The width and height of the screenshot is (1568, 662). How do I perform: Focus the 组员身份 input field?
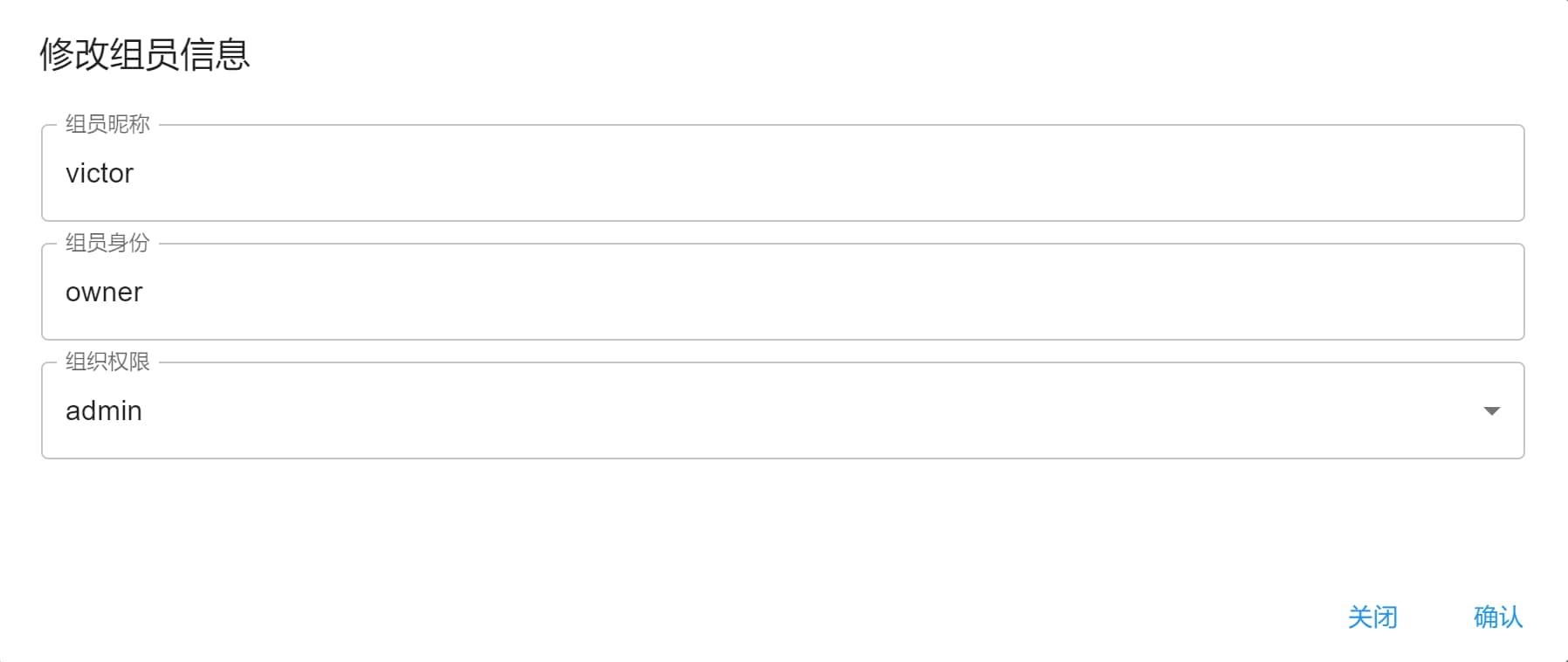[782, 292]
